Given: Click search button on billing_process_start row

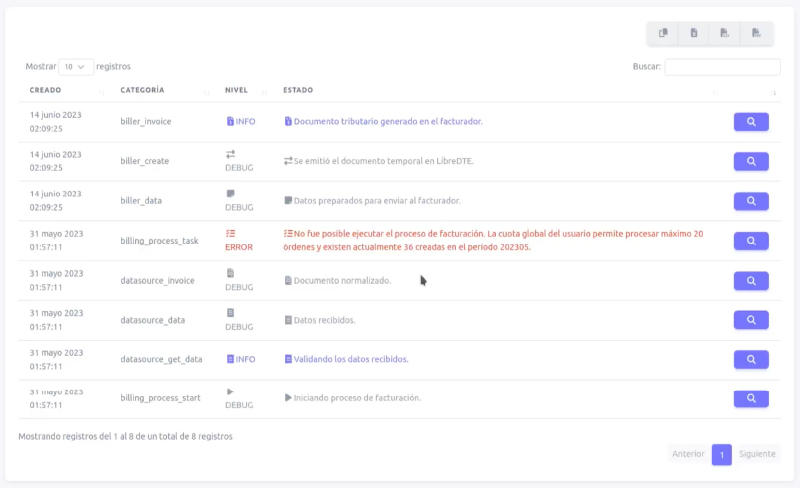Looking at the screenshot, I should point(751,398).
